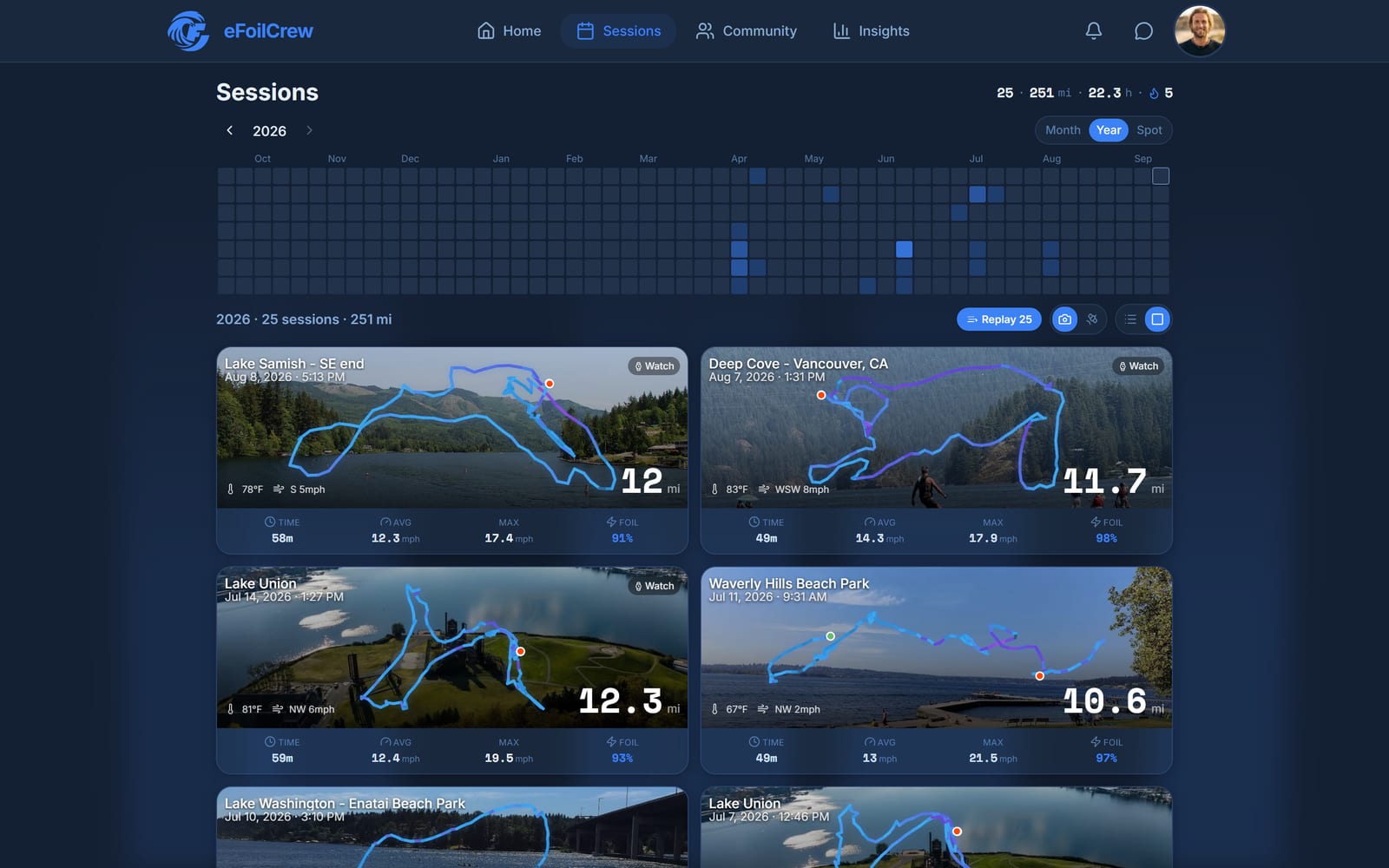The image size is (1389, 868).
Task: Click the 58m time value
Action: click(x=282, y=538)
